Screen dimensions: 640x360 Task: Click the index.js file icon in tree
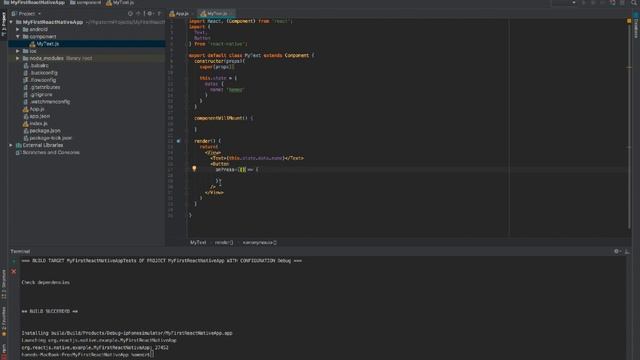(x=26, y=123)
